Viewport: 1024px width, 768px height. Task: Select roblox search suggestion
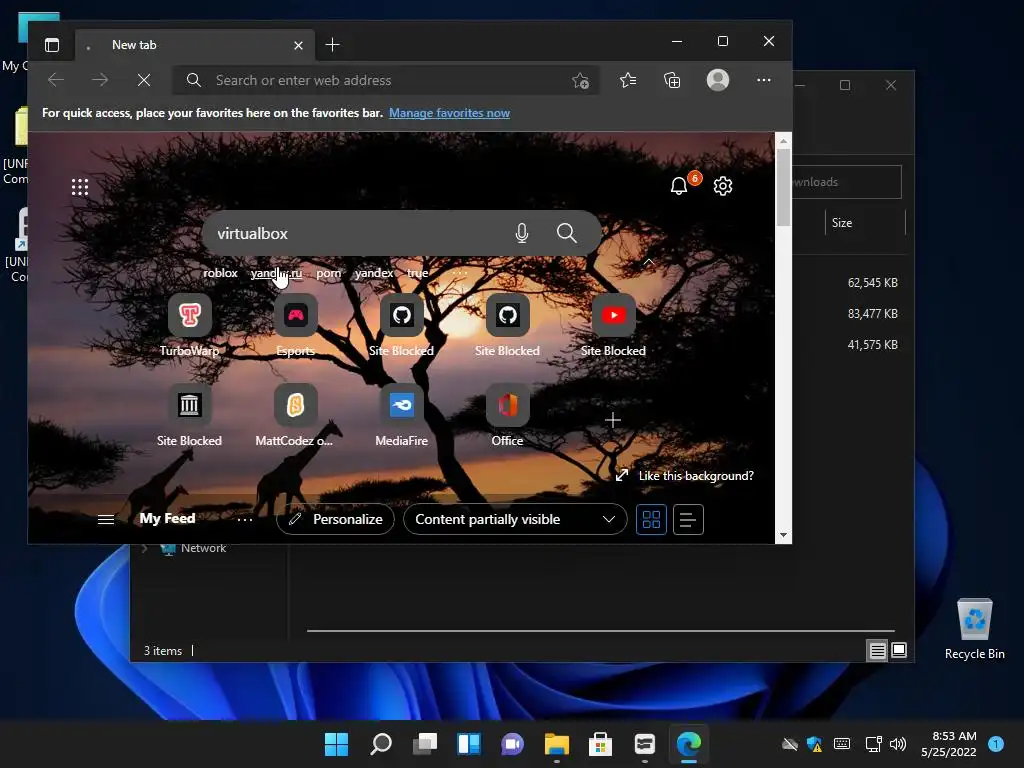point(220,273)
